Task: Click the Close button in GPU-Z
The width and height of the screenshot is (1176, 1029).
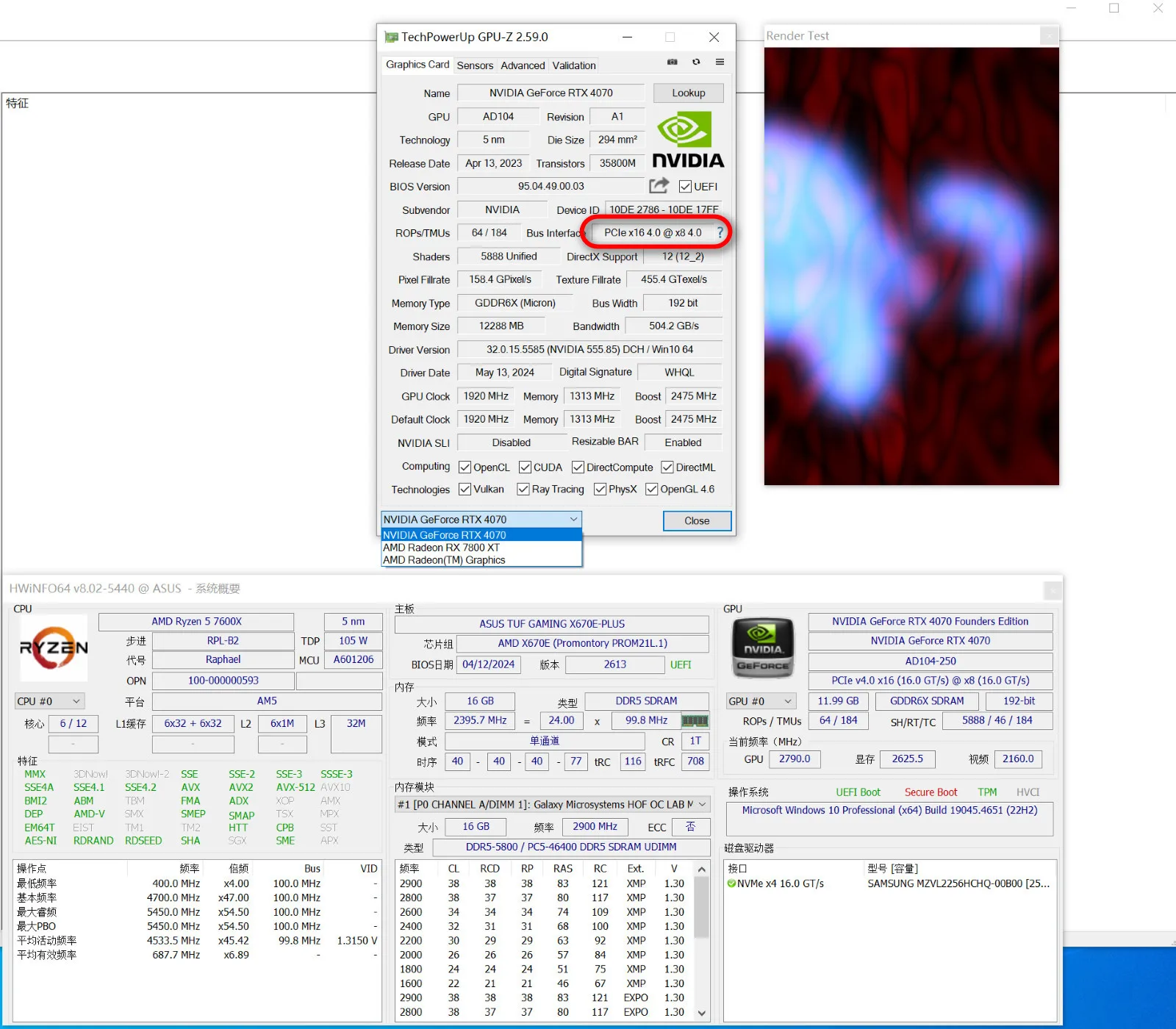Action: tap(696, 521)
